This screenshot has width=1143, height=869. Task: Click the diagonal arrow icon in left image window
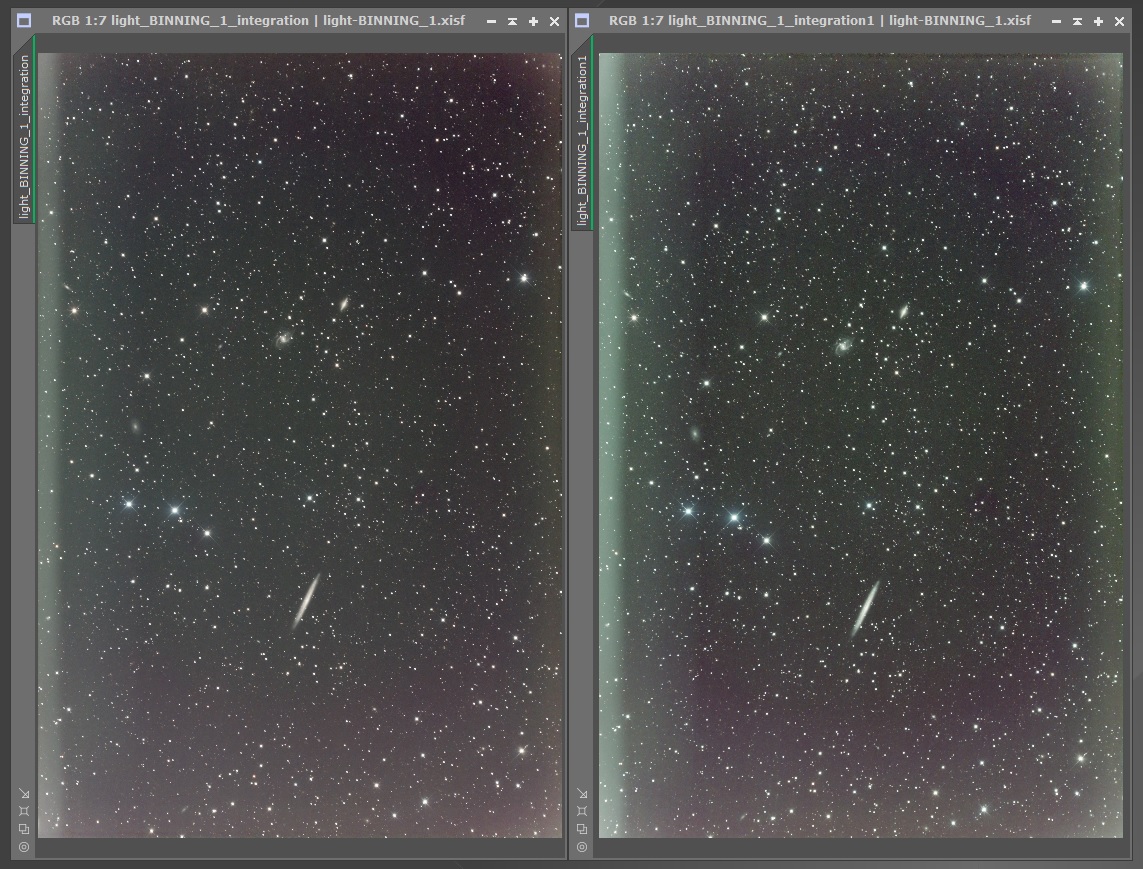(24, 793)
